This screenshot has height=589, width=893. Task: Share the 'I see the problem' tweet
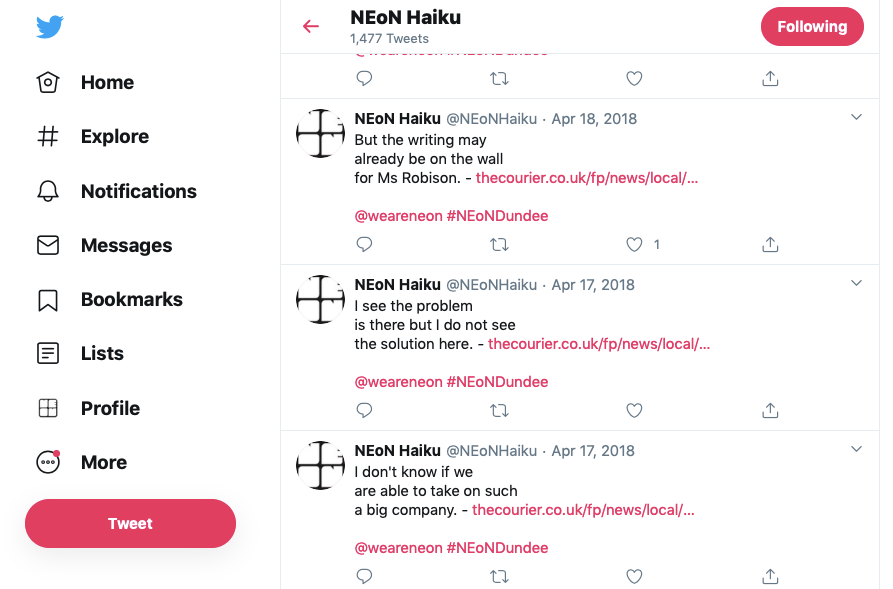pos(770,410)
